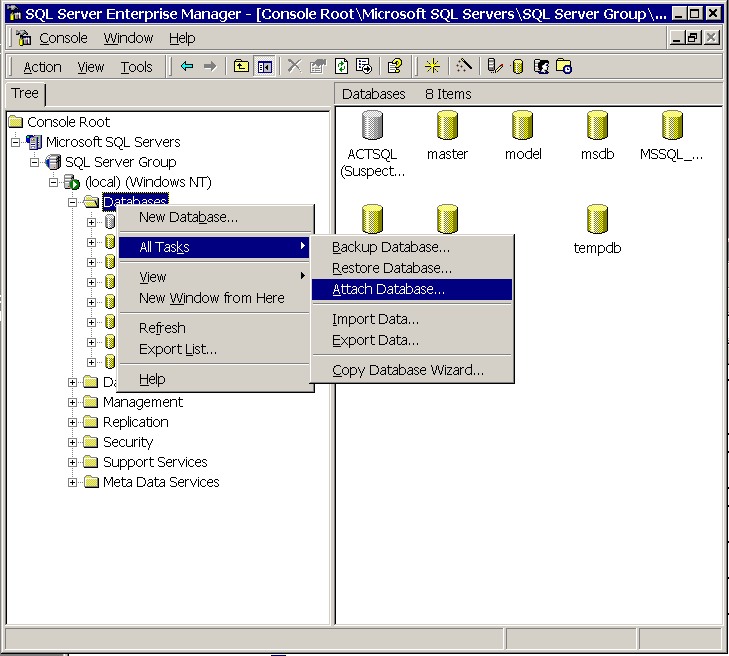Click the Register Server toolbar icon
Viewport: 729px width, 656px height.
(494, 66)
